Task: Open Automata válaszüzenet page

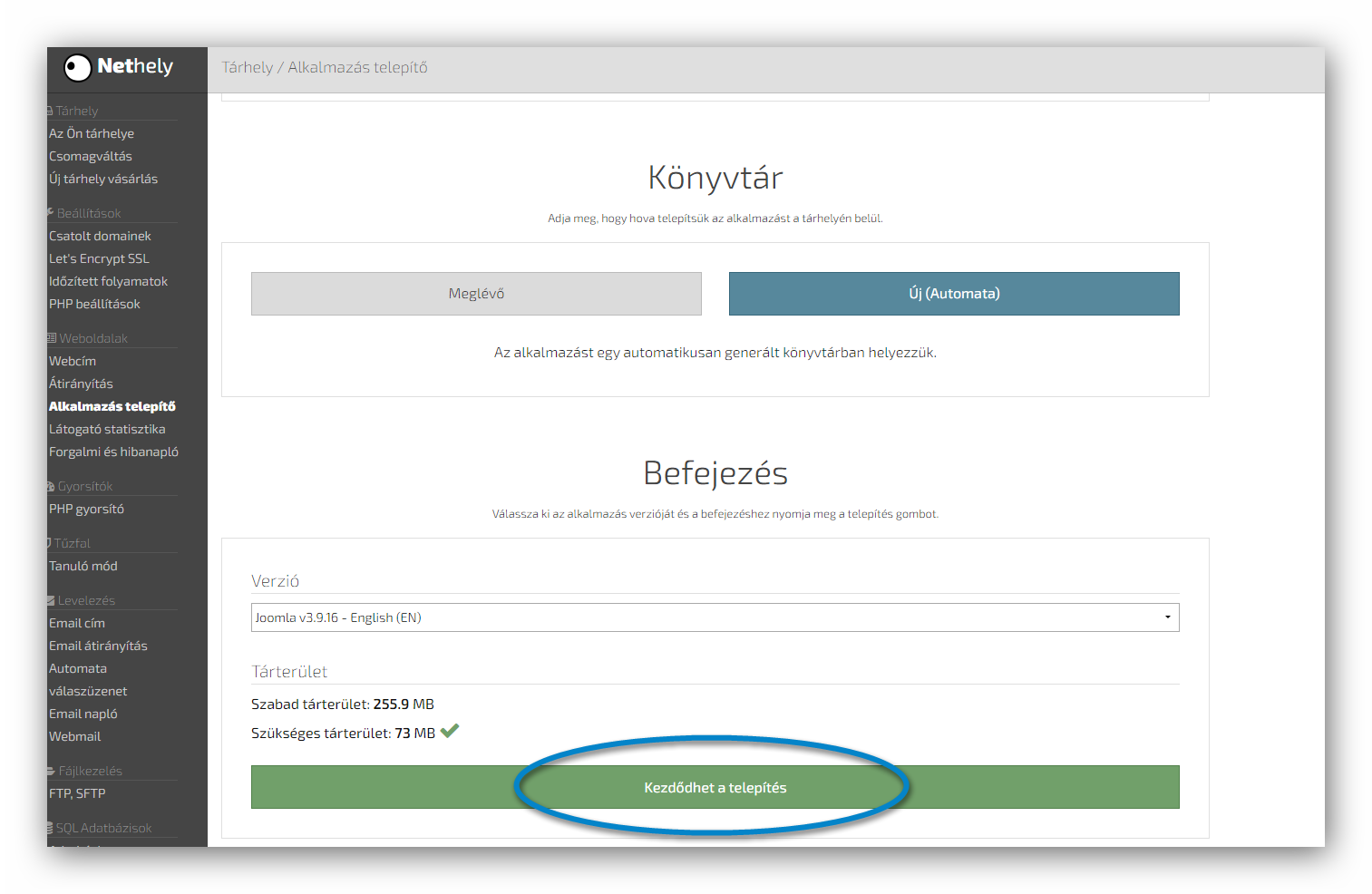Action: point(88,679)
